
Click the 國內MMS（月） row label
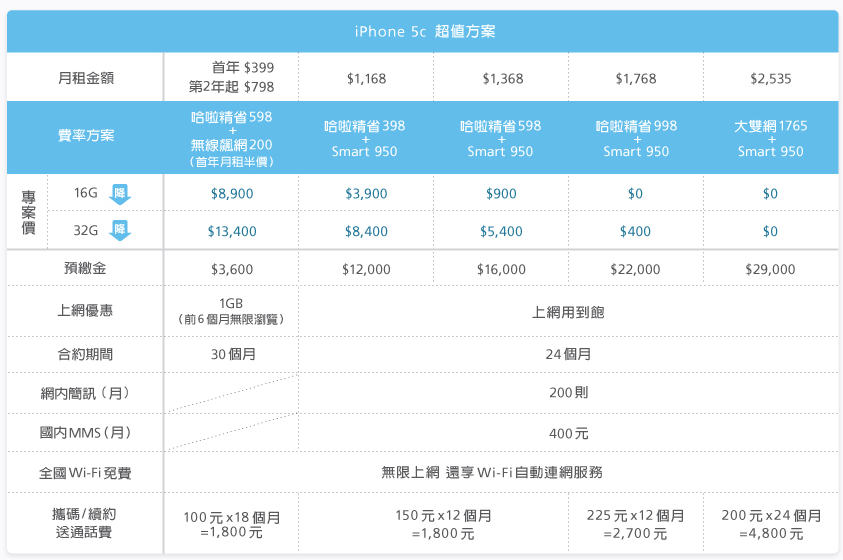tap(85, 432)
